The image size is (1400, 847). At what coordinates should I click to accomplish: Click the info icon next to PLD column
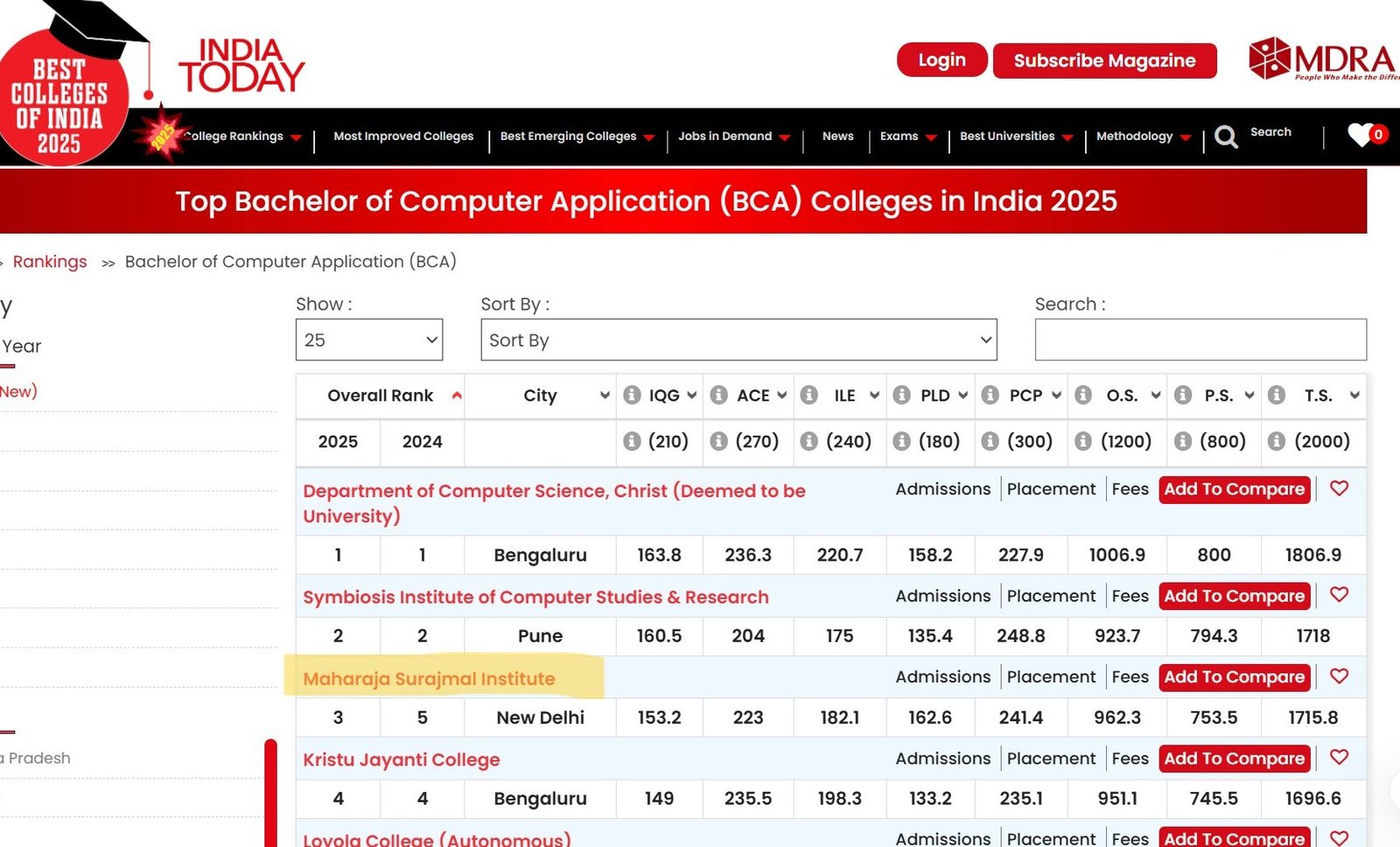[x=902, y=395]
